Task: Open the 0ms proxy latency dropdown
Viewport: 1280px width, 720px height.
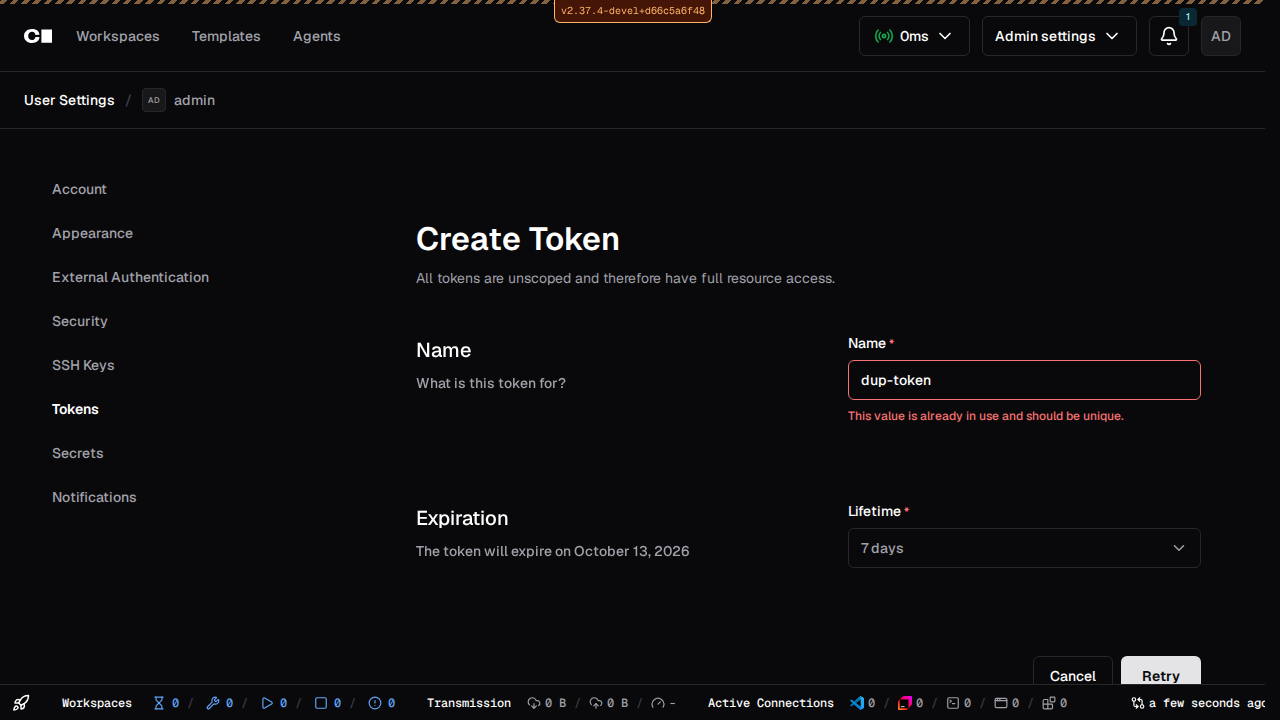Action: 914,36
